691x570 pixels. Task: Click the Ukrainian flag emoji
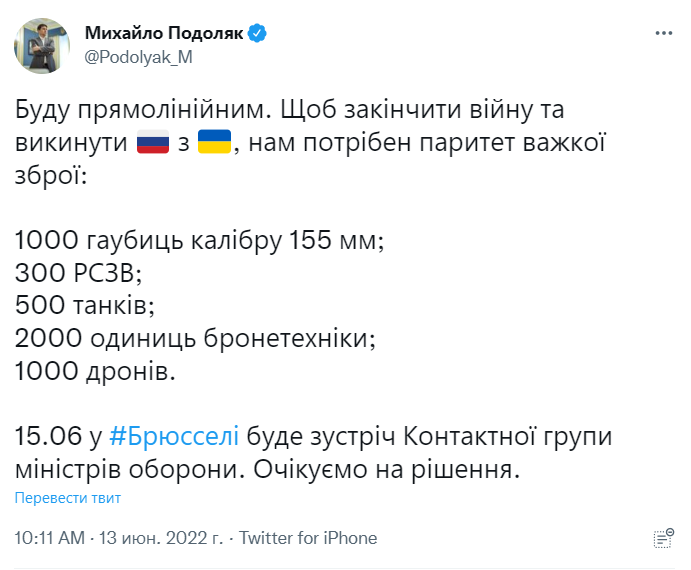(215, 141)
